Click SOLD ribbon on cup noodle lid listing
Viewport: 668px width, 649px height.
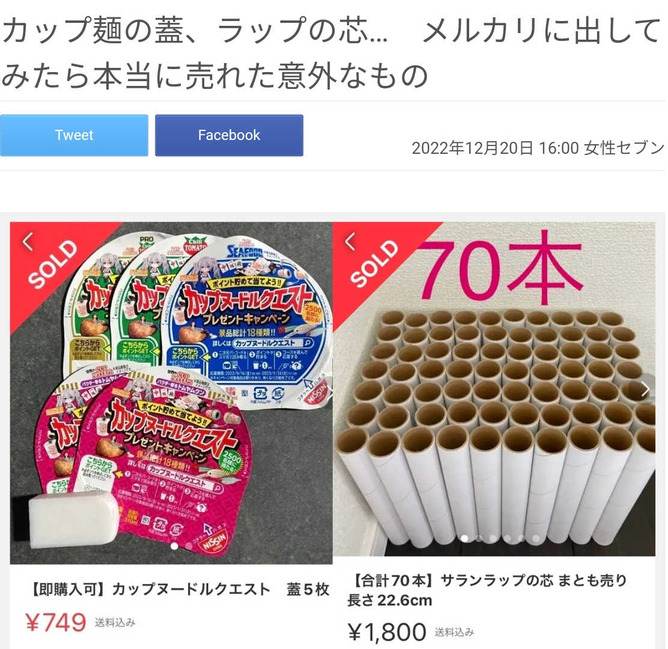[53, 264]
